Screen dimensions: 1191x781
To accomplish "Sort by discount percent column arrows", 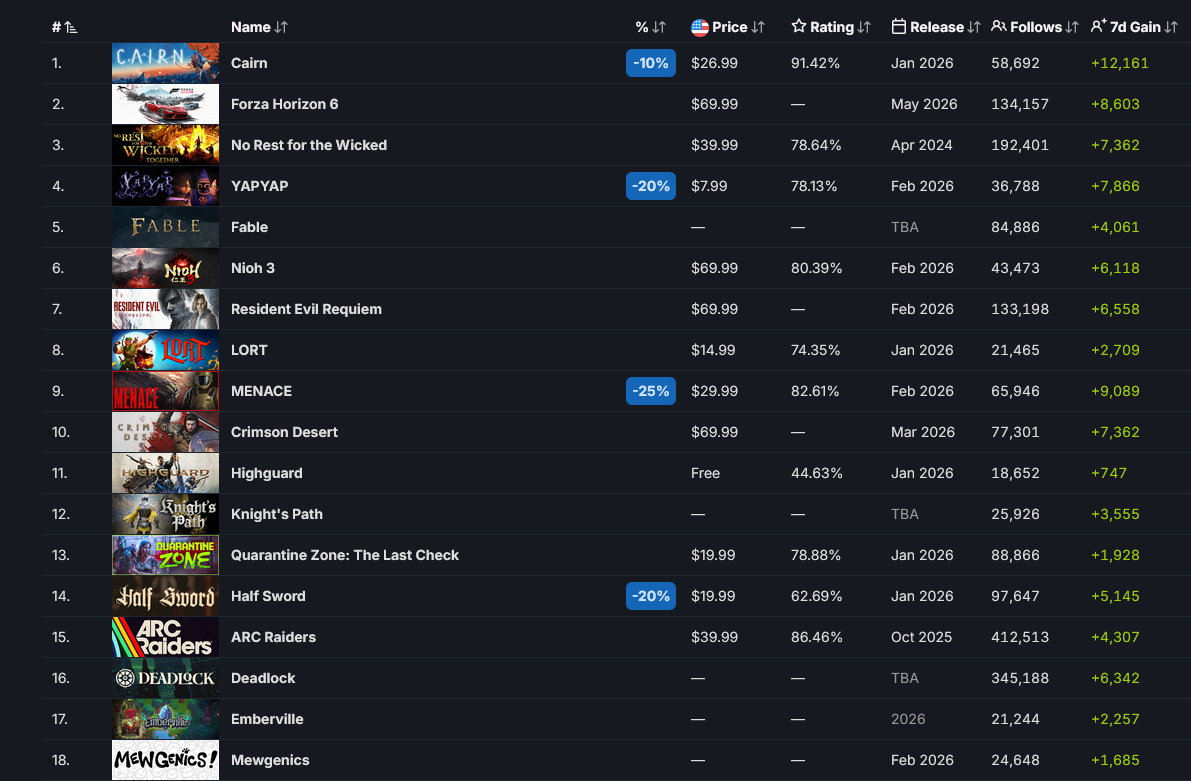I will (659, 27).
